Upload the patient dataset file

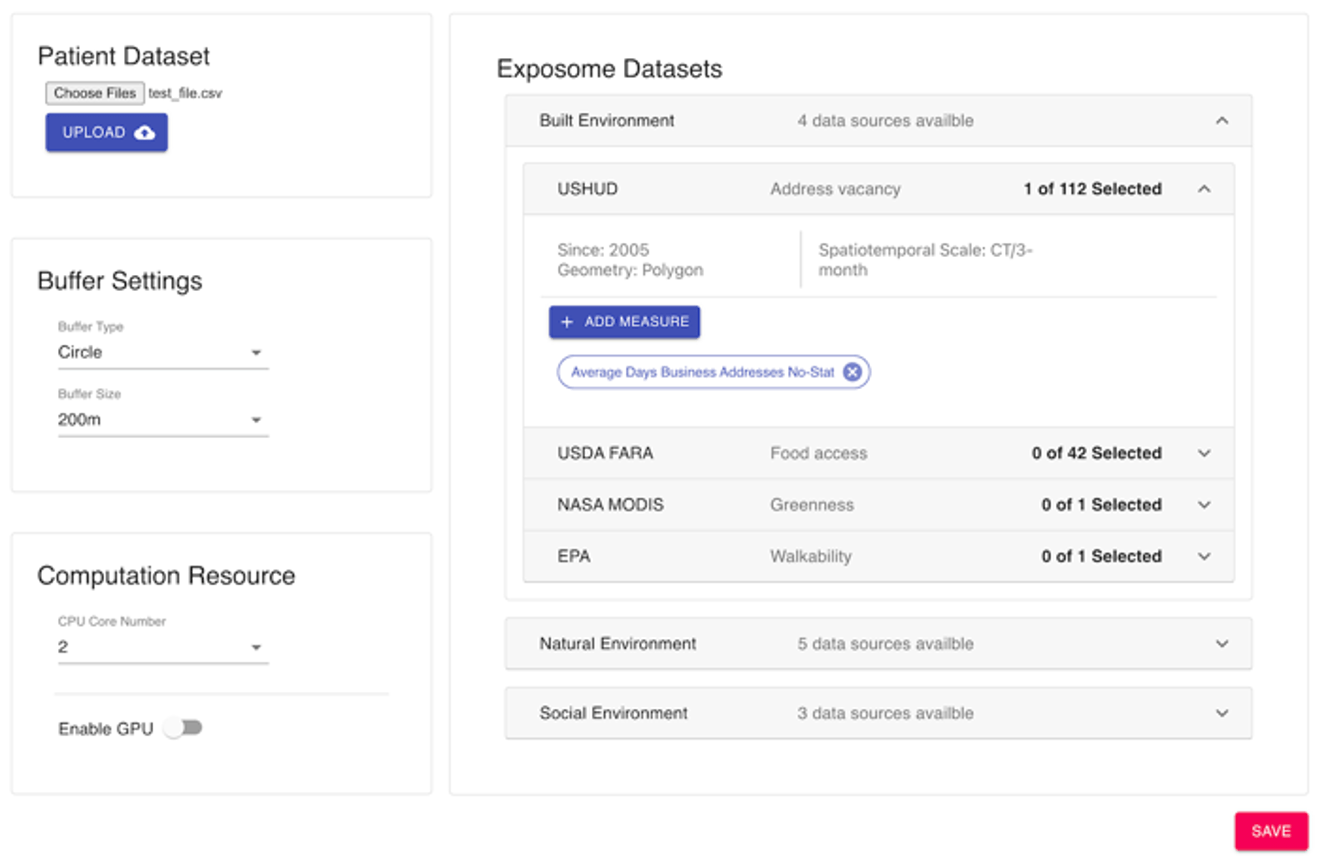click(x=106, y=132)
